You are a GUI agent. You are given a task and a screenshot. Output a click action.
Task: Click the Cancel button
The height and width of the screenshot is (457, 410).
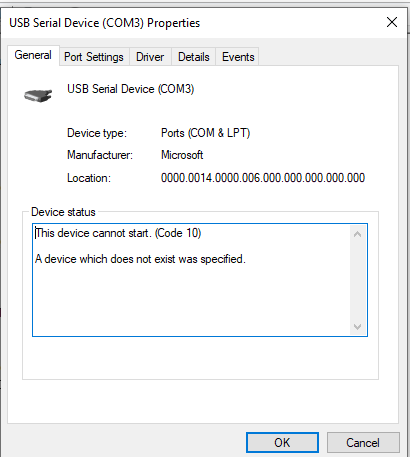(x=363, y=443)
